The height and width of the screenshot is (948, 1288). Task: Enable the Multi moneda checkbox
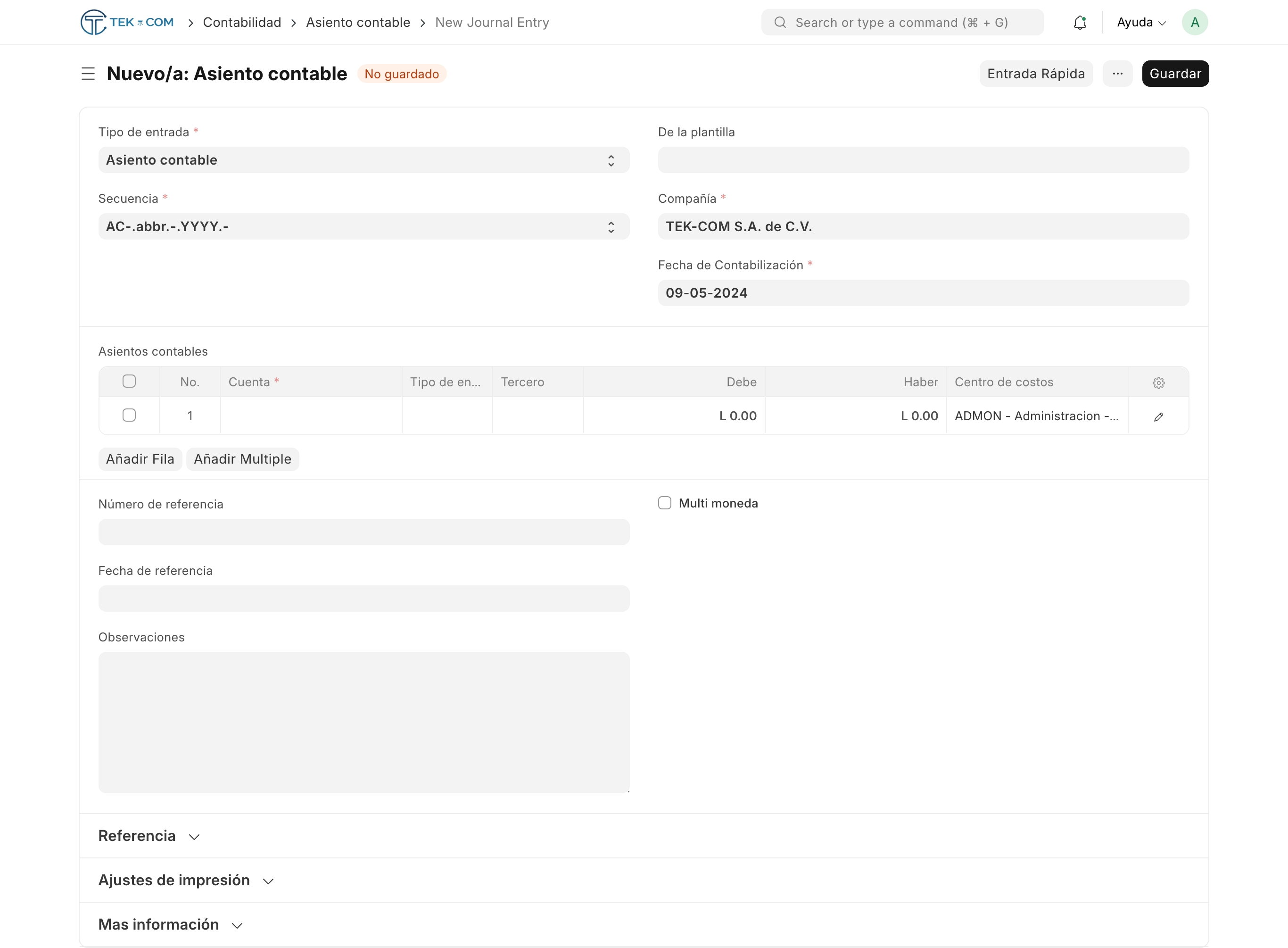[x=665, y=503]
